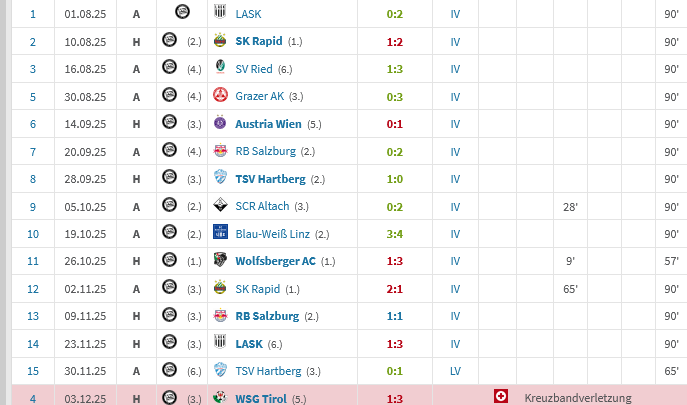Click matchday number 9 link
This screenshot has height=405, width=687.
click(x=32, y=206)
